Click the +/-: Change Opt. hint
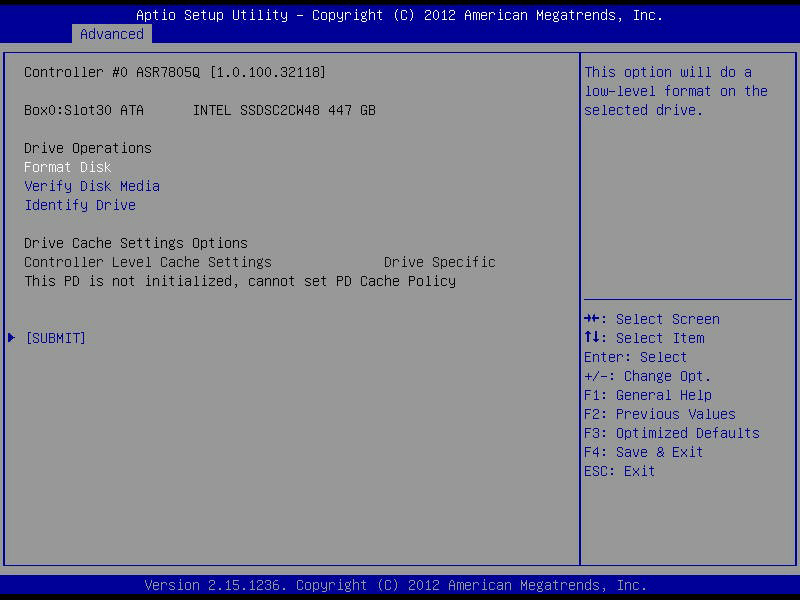 [x=647, y=376]
